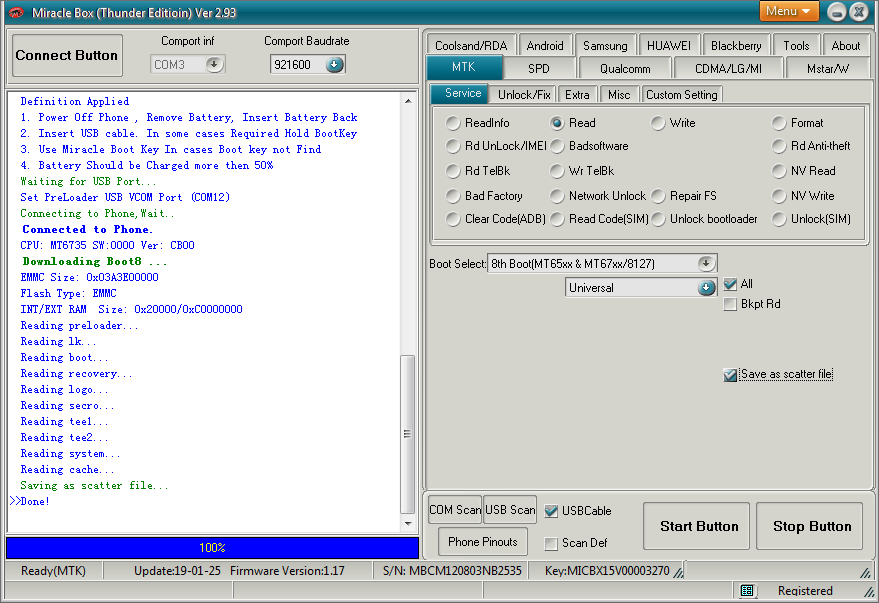Click the Stop Button
The image size is (879, 603).
809,526
